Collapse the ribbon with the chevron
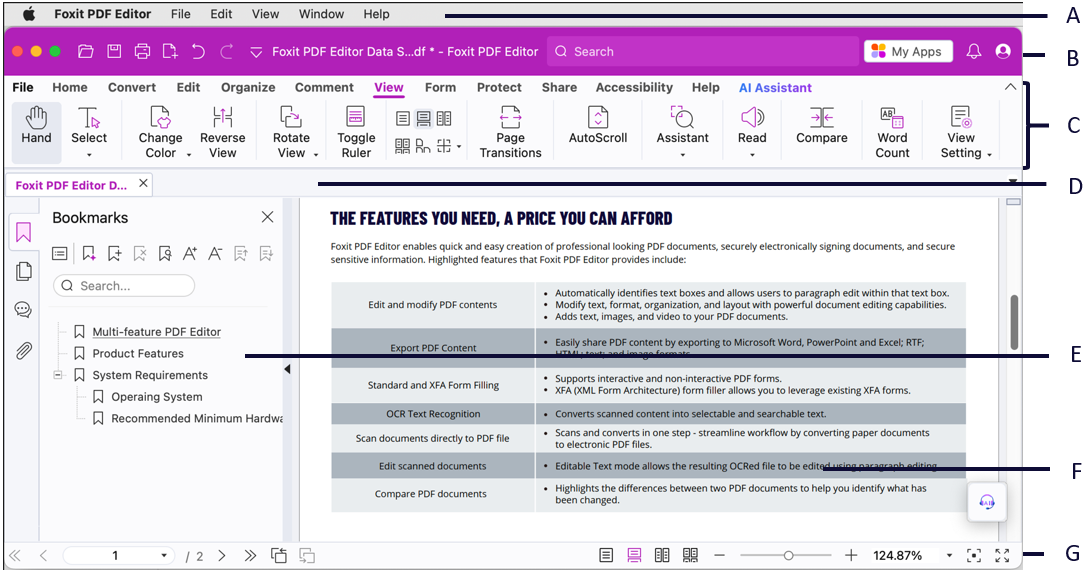 [1010, 87]
